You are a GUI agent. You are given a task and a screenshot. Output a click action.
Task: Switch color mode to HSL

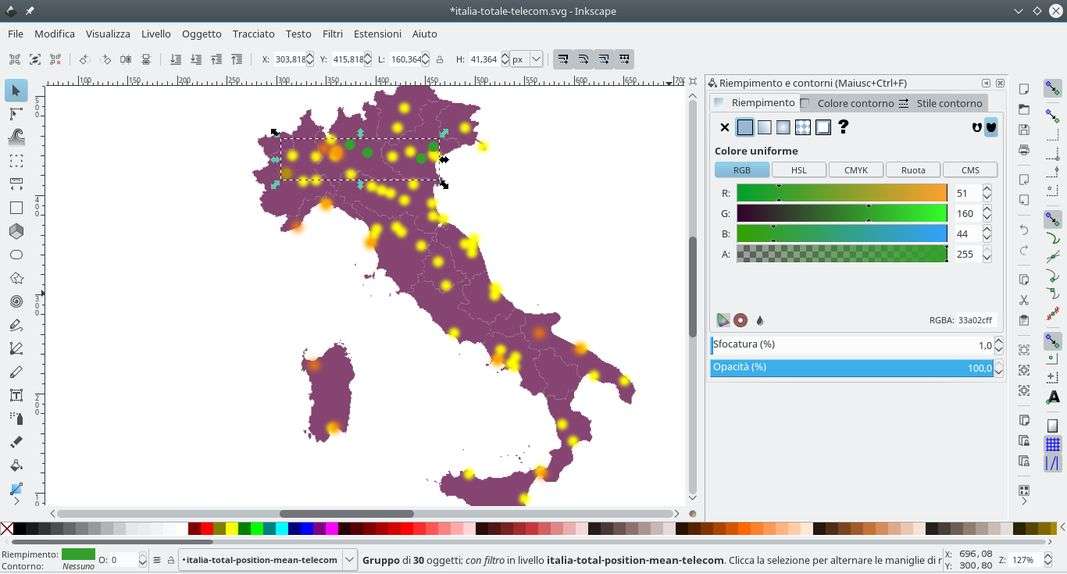pos(799,170)
